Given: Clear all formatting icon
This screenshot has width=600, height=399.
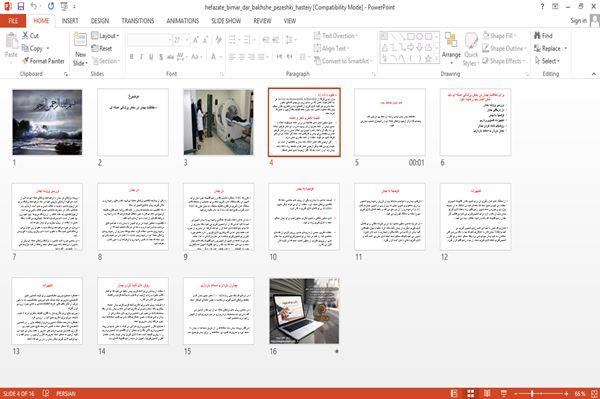Looking at the screenshot, I should (x=218, y=40).
